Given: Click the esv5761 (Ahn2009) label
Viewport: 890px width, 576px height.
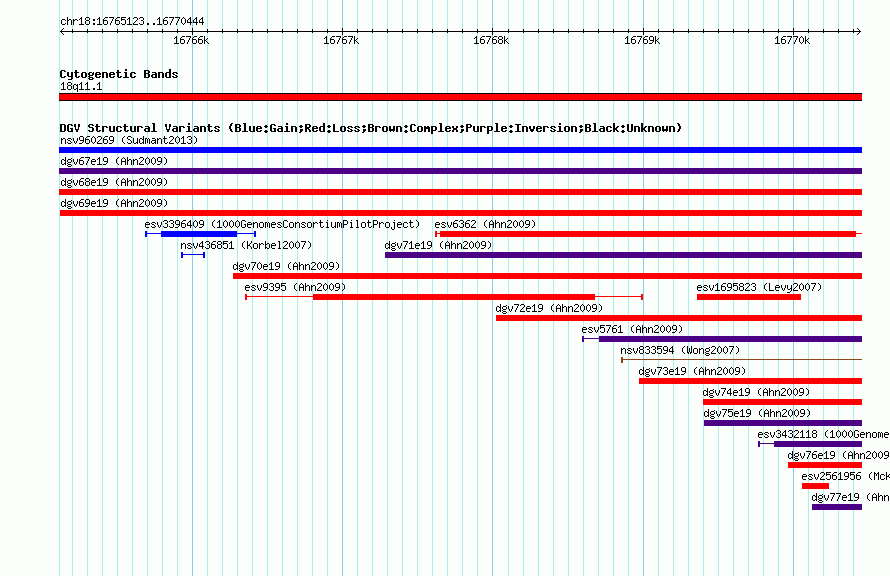Looking at the screenshot, I should point(632,329).
